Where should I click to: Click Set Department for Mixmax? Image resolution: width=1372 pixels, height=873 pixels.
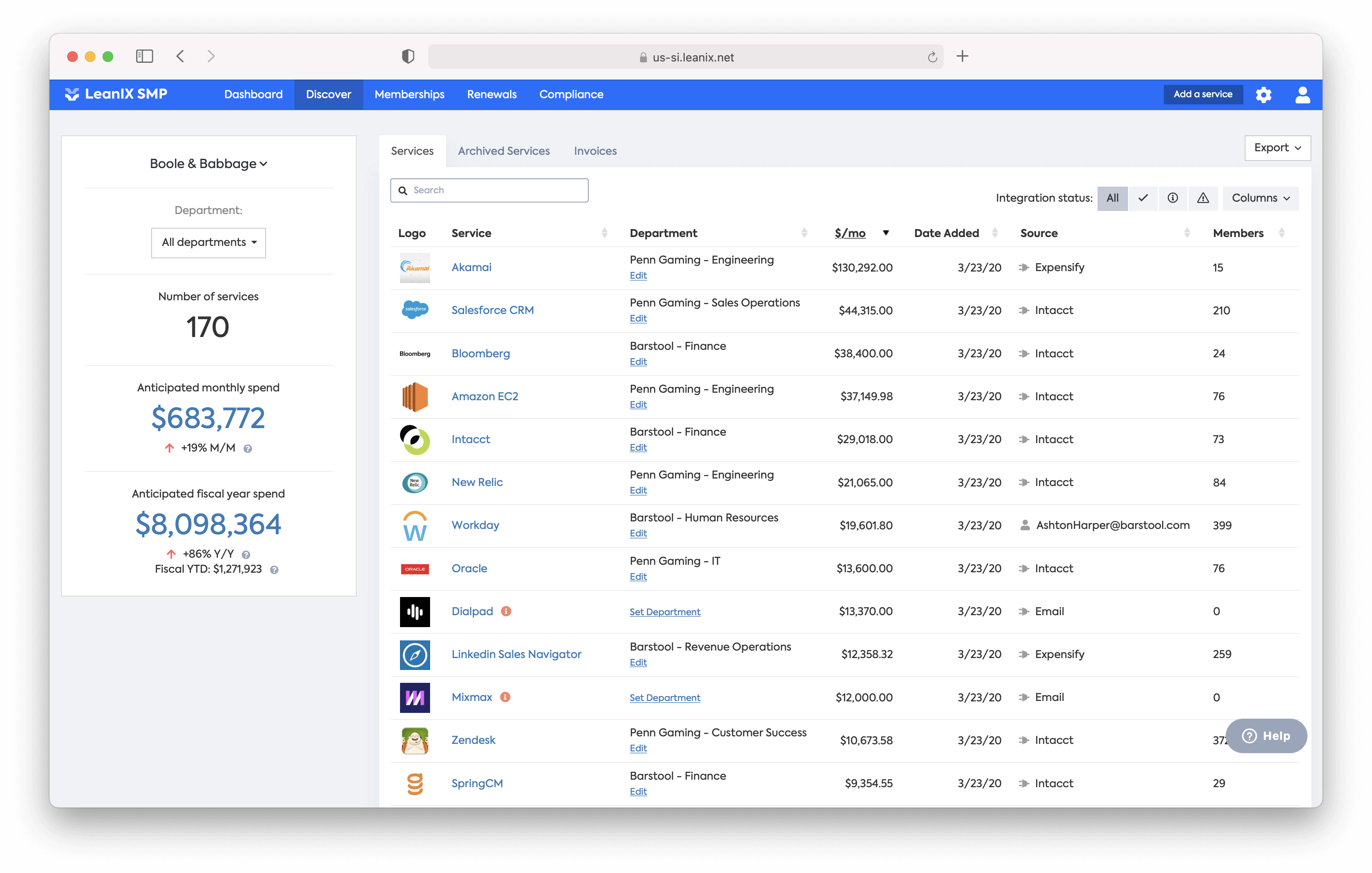[664, 698]
